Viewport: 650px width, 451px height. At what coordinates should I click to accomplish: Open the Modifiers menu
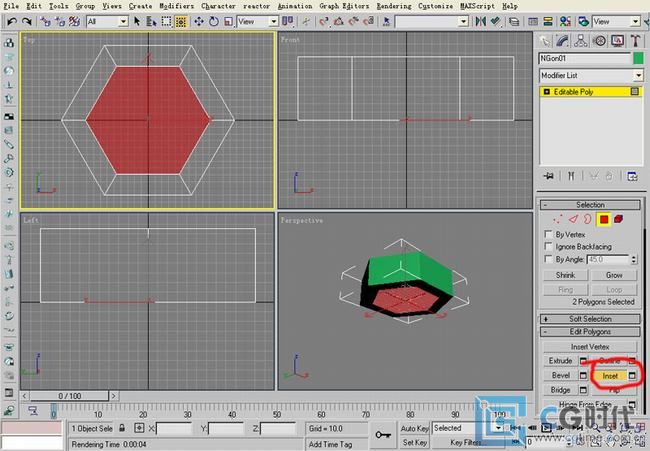click(x=177, y=6)
